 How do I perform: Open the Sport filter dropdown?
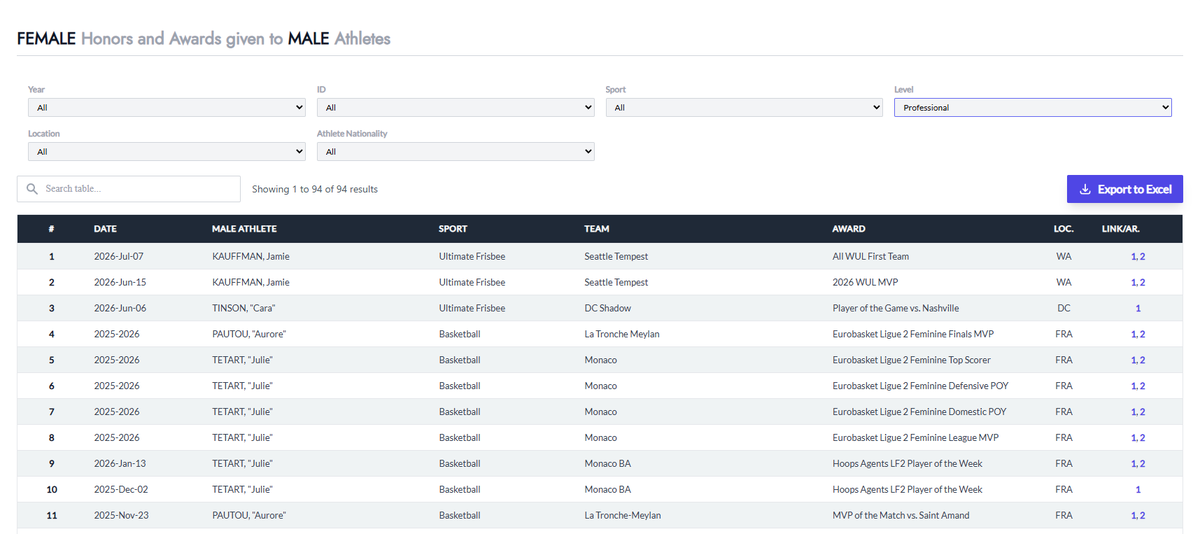744,107
